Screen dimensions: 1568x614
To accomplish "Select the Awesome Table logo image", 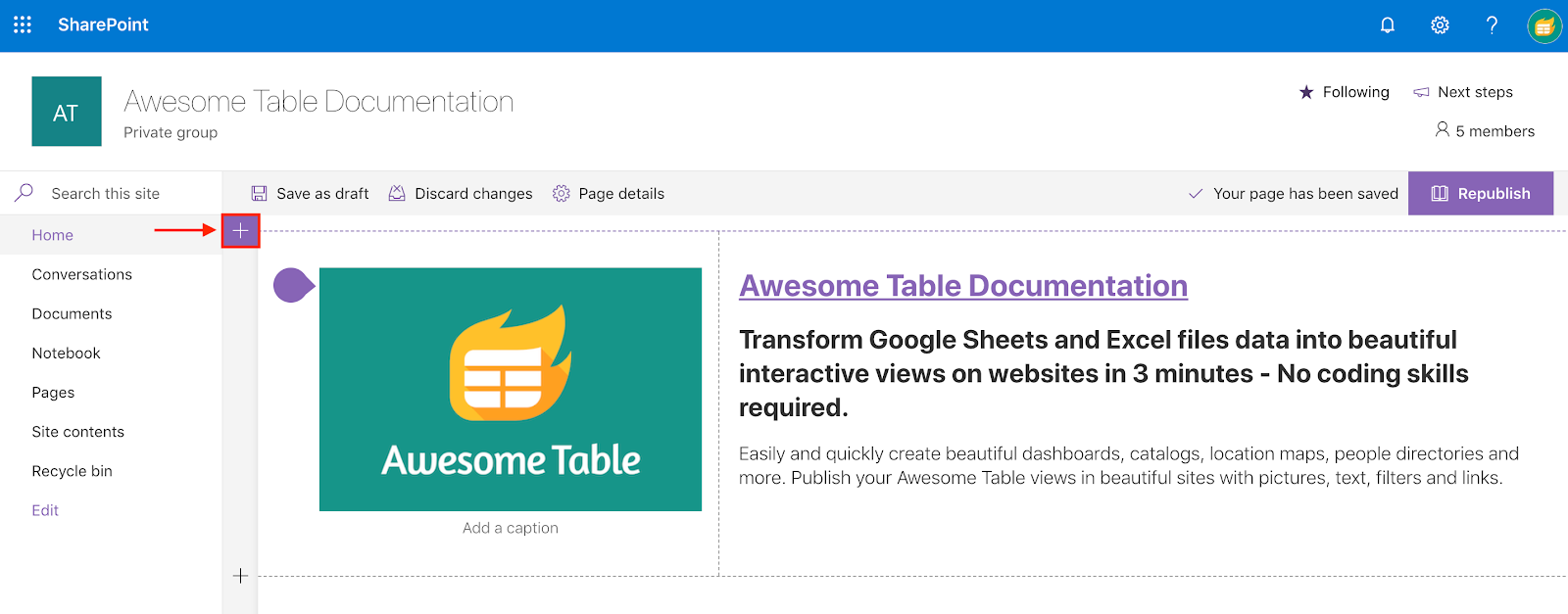I will [511, 390].
